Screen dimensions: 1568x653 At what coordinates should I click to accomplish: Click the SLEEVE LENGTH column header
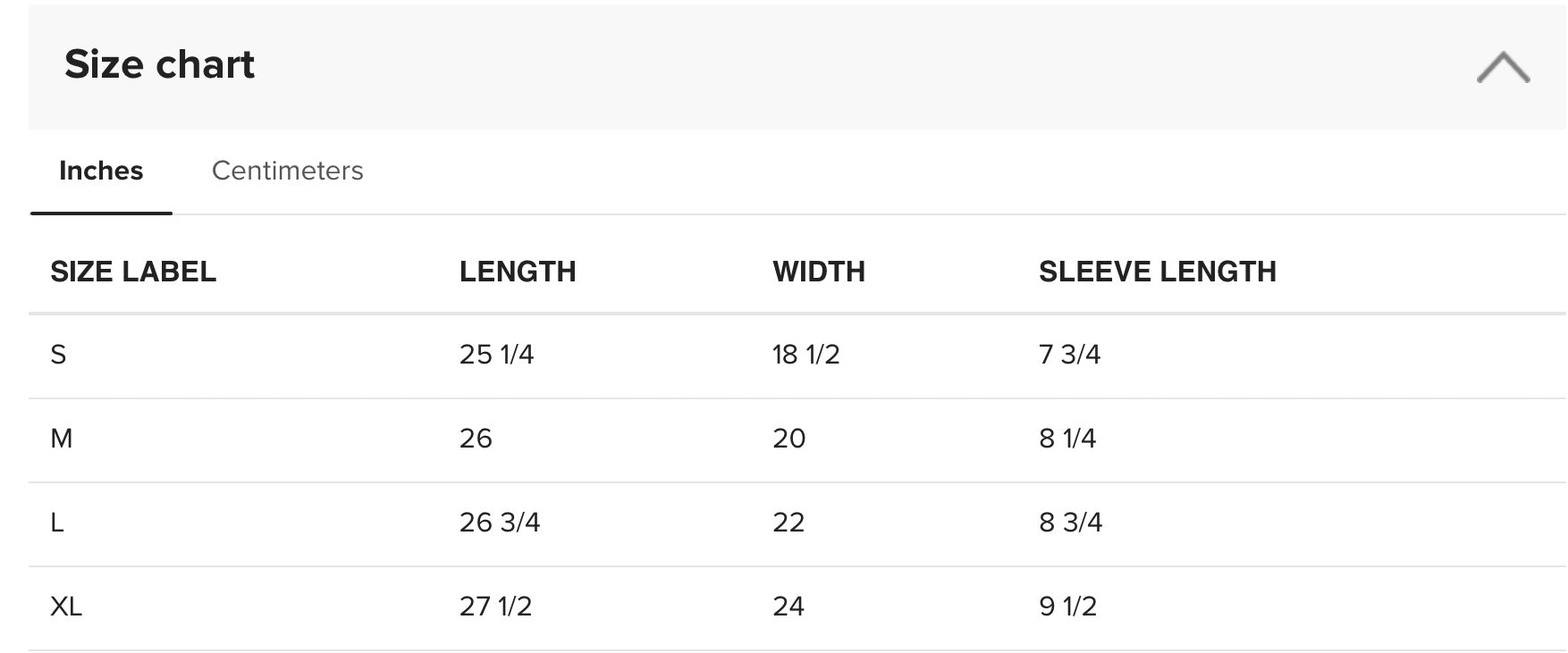pyautogui.click(x=1158, y=272)
